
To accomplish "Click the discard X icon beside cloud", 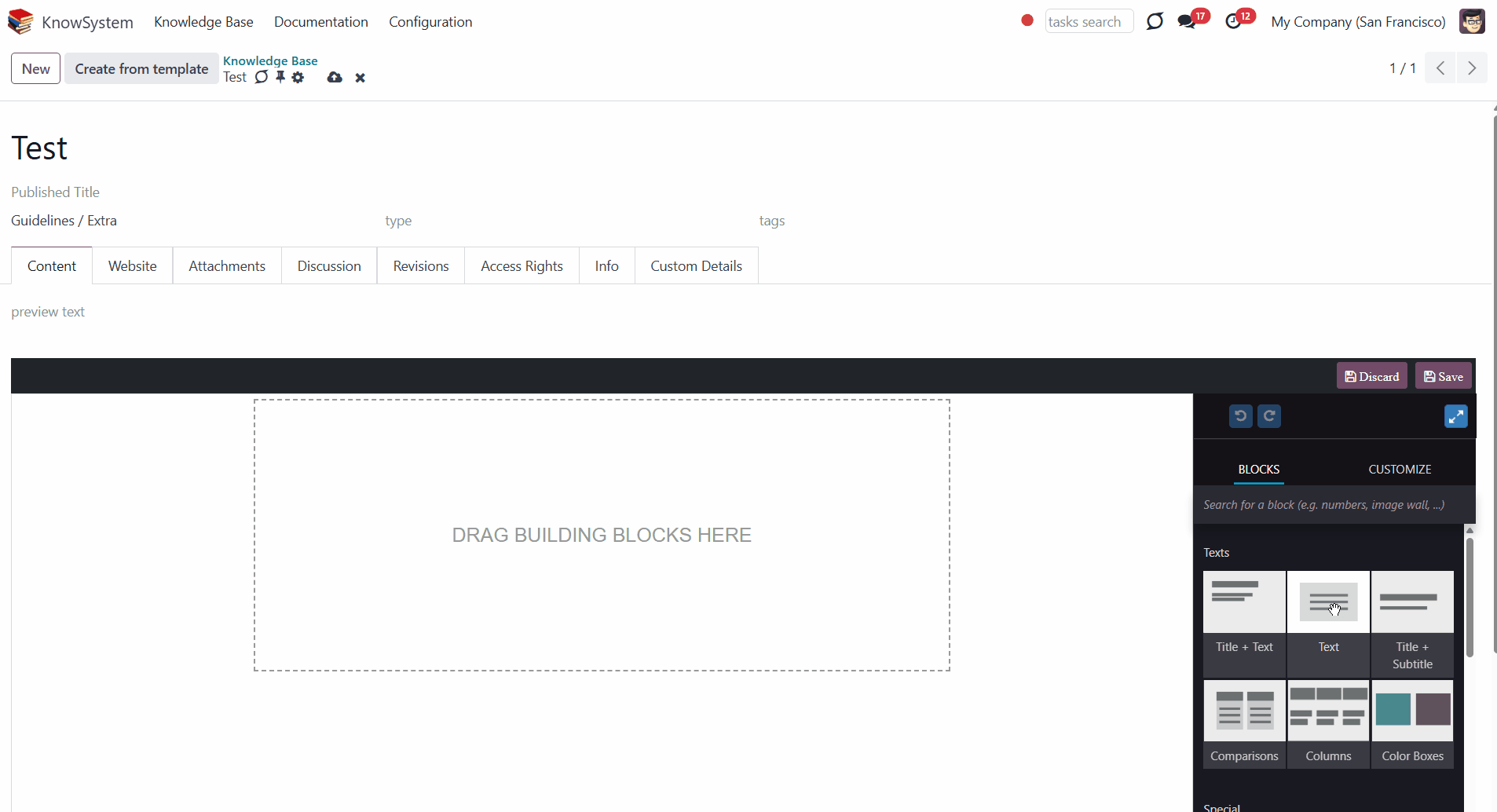I will (x=360, y=78).
